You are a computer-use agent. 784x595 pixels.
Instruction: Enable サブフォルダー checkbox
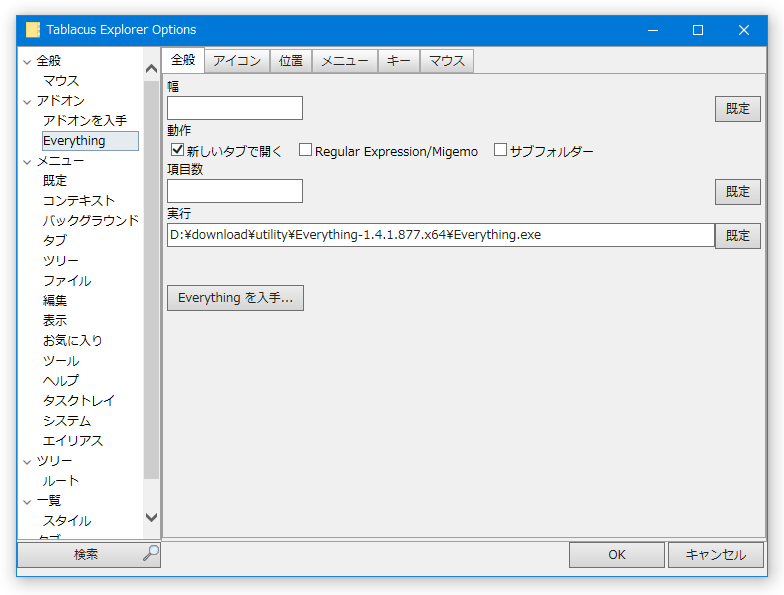click(x=500, y=150)
